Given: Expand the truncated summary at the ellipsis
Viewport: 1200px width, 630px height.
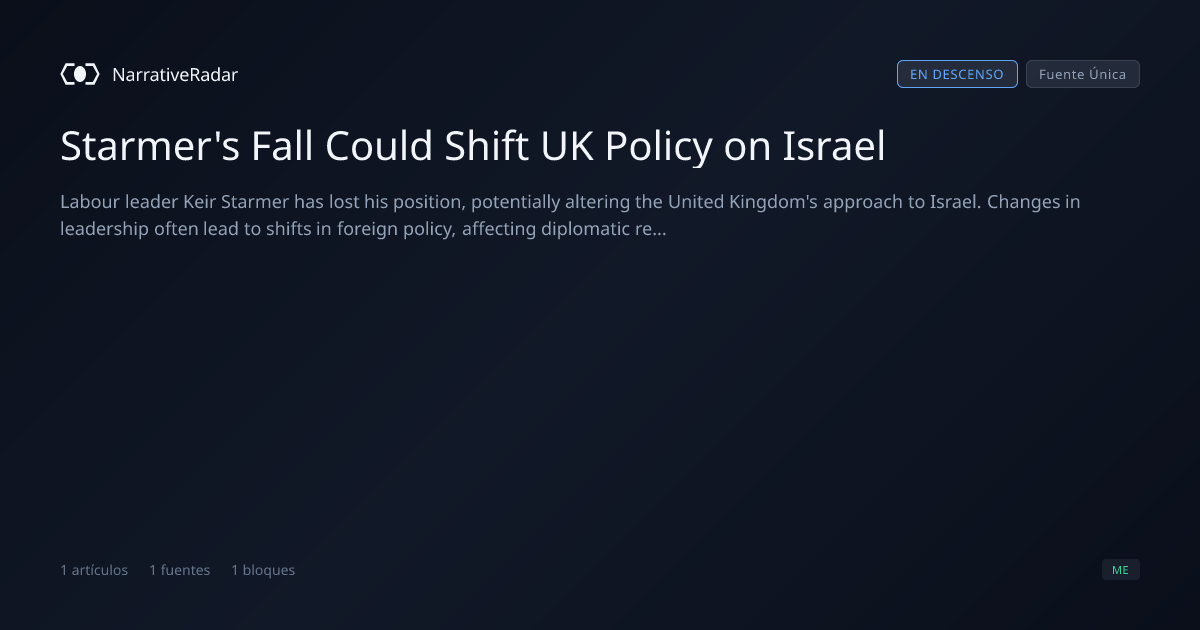Looking at the screenshot, I should click(x=660, y=229).
